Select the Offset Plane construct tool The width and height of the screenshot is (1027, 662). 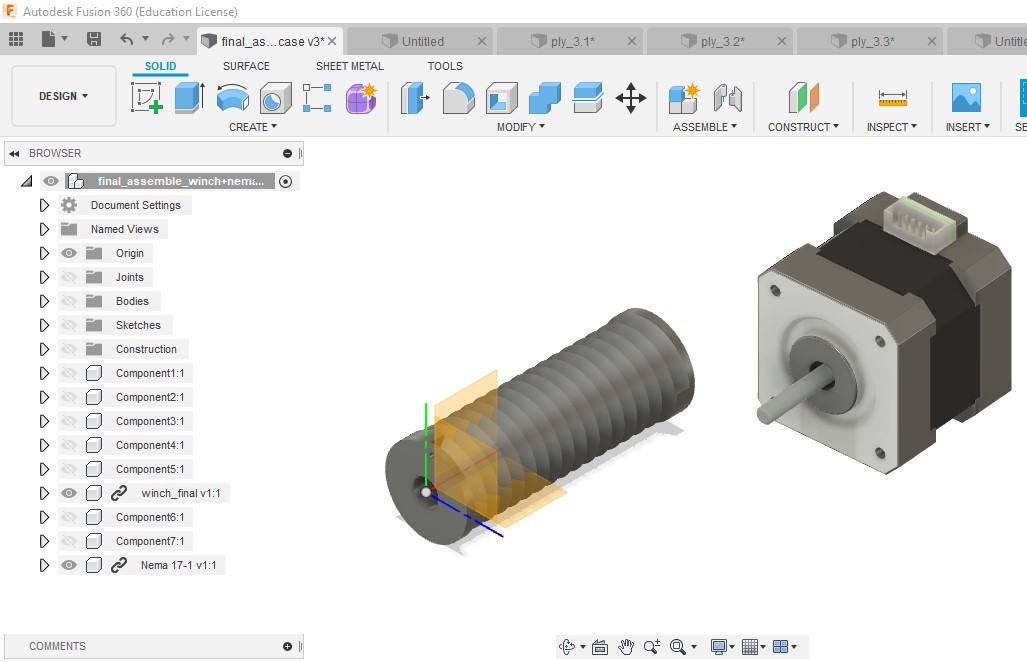click(804, 98)
